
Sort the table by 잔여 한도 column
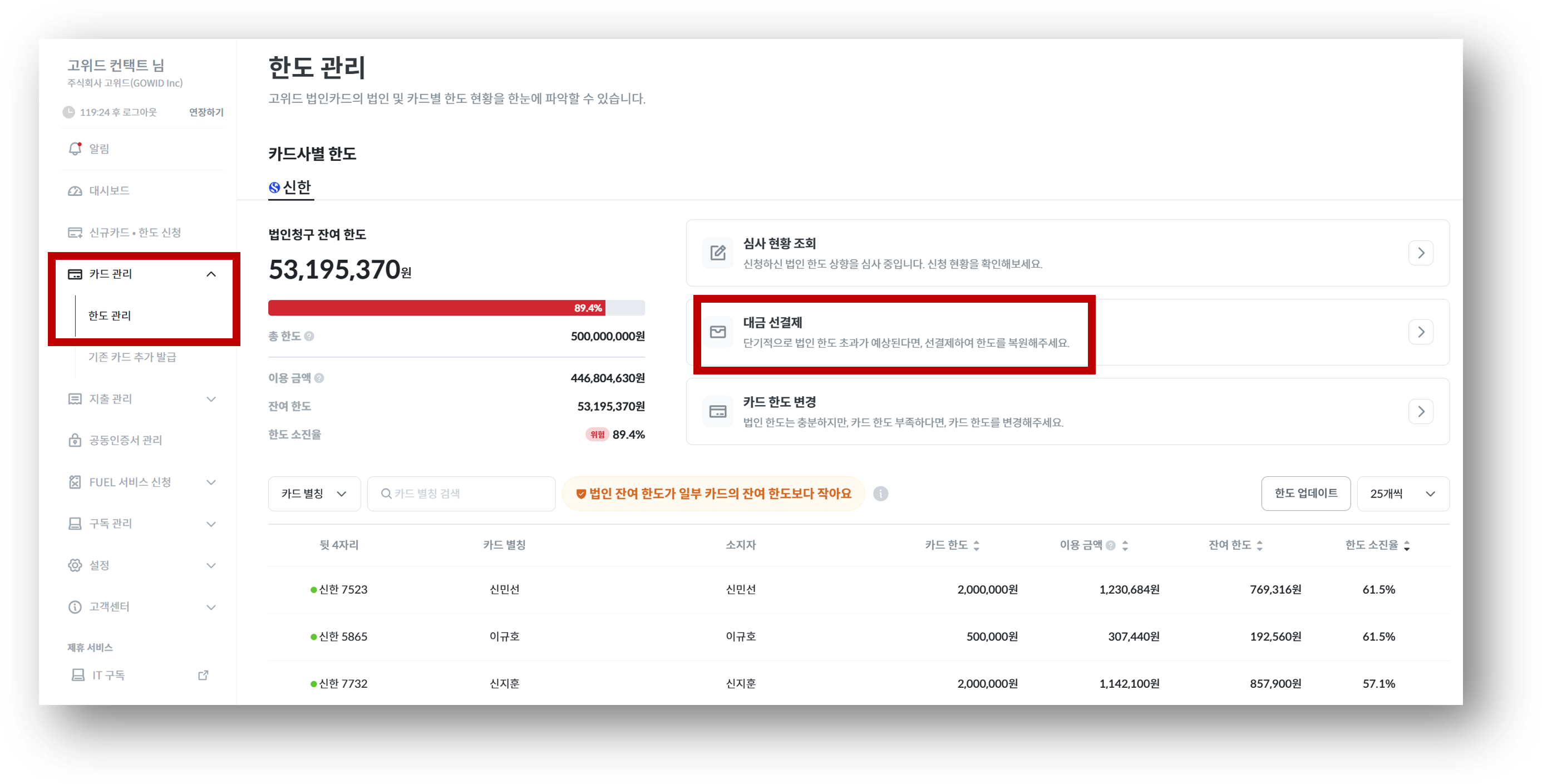(x=1259, y=545)
